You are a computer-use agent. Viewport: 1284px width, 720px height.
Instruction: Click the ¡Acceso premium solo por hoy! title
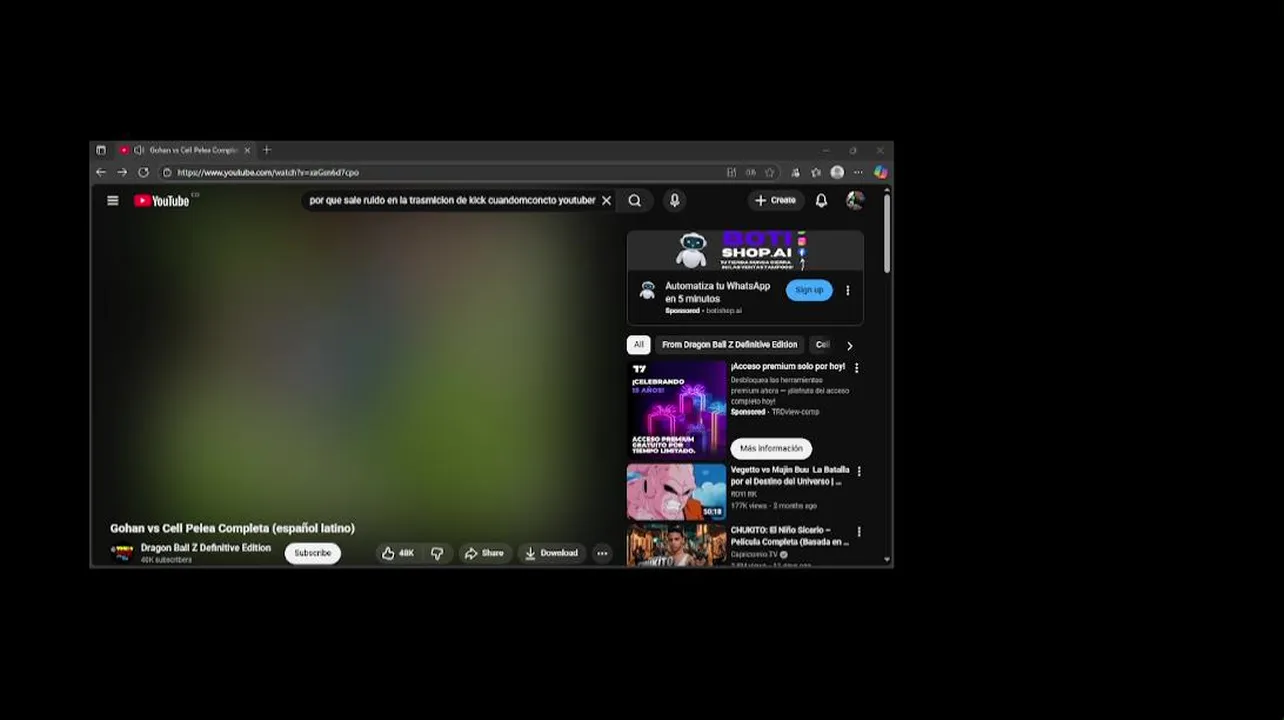click(x=788, y=367)
